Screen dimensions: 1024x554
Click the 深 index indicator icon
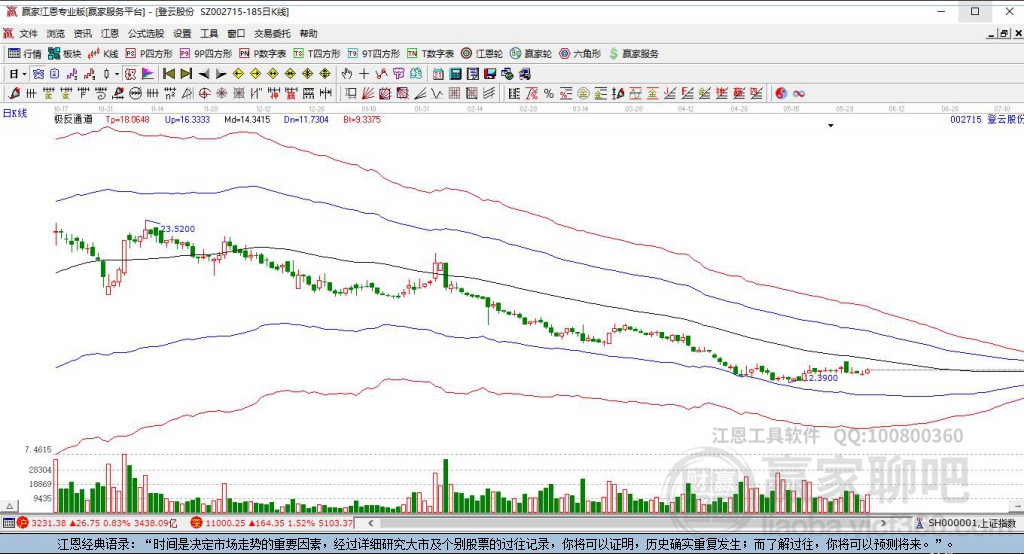click(196, 523)
